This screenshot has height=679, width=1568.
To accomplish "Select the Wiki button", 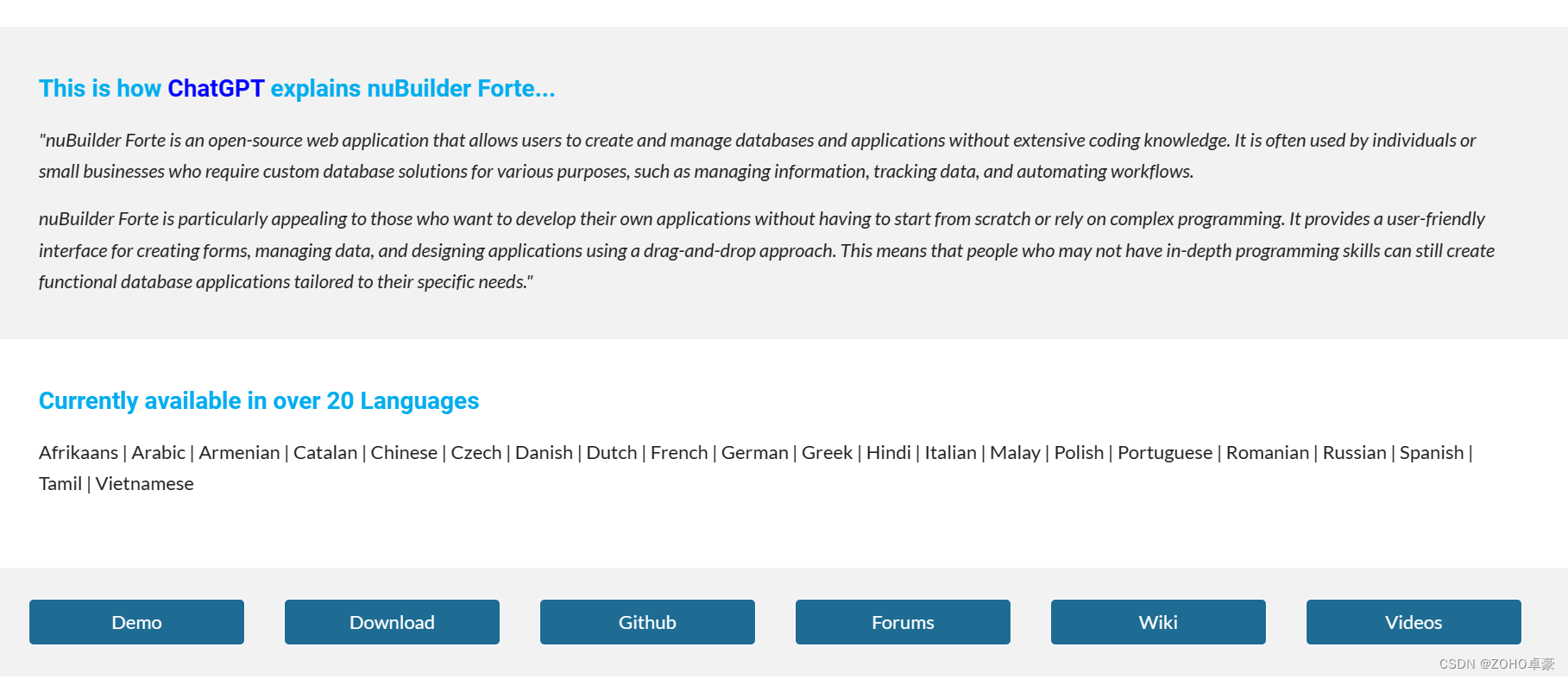I will click(x=1158, y=622).
